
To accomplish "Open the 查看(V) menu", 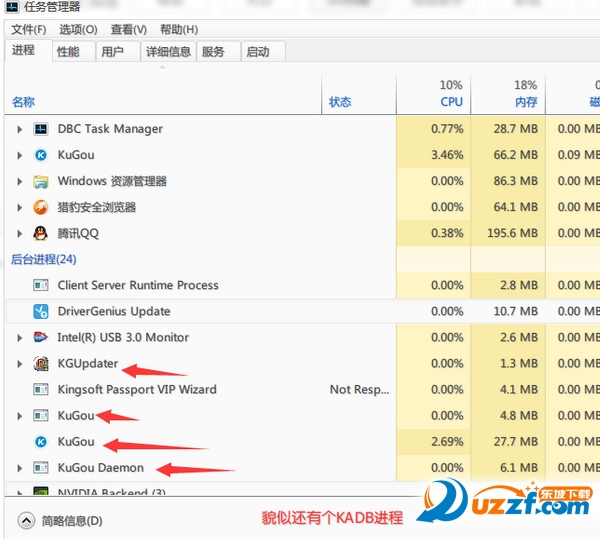I will pos(129,29).
